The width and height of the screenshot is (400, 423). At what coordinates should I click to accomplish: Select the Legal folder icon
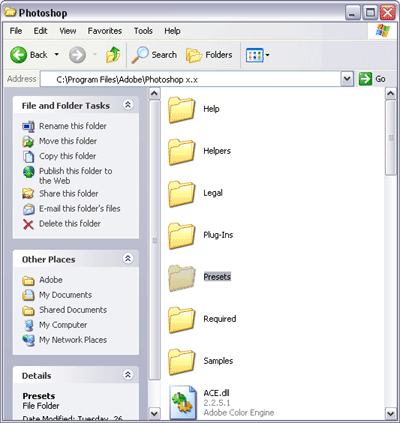click(x=181, y=194)
